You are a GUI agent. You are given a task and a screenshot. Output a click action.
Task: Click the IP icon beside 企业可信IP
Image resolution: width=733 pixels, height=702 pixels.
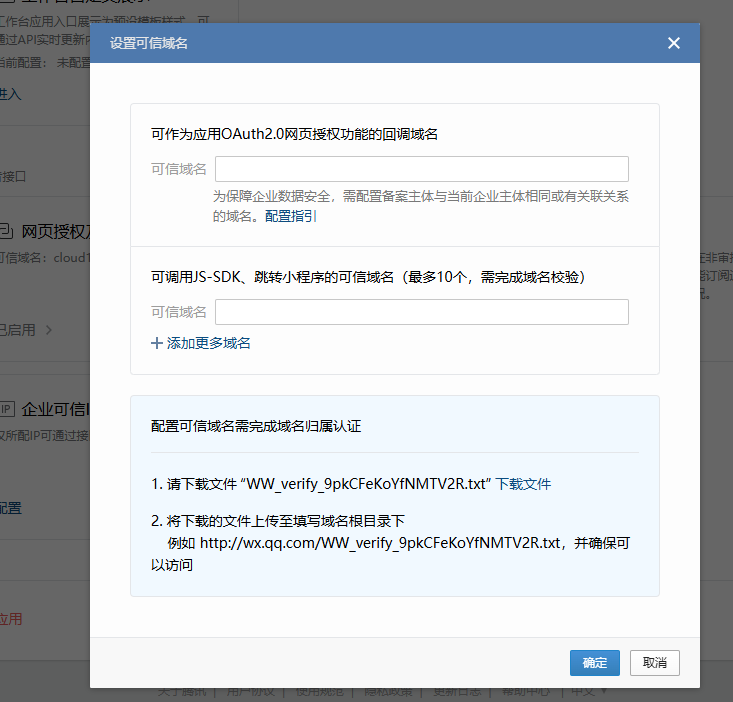6,409
